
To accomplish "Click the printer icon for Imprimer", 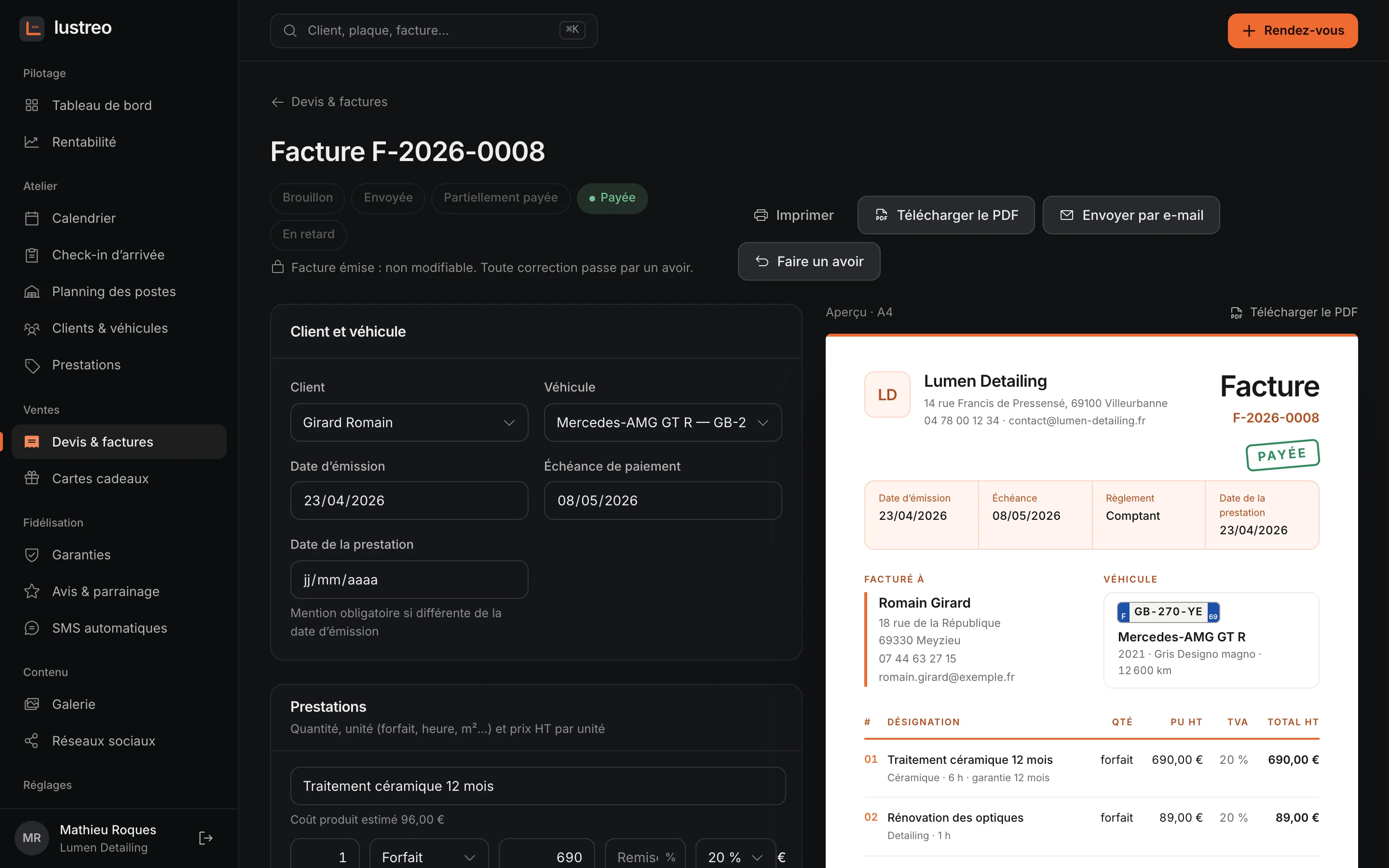I will [x=761, y=215].
